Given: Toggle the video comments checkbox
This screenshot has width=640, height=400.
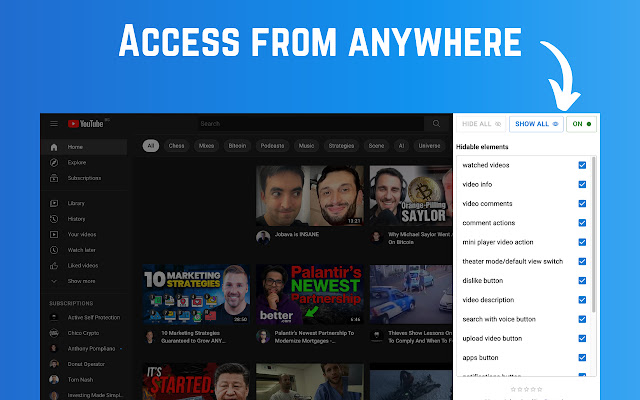Looking at the screenshot, I should 582,204.
